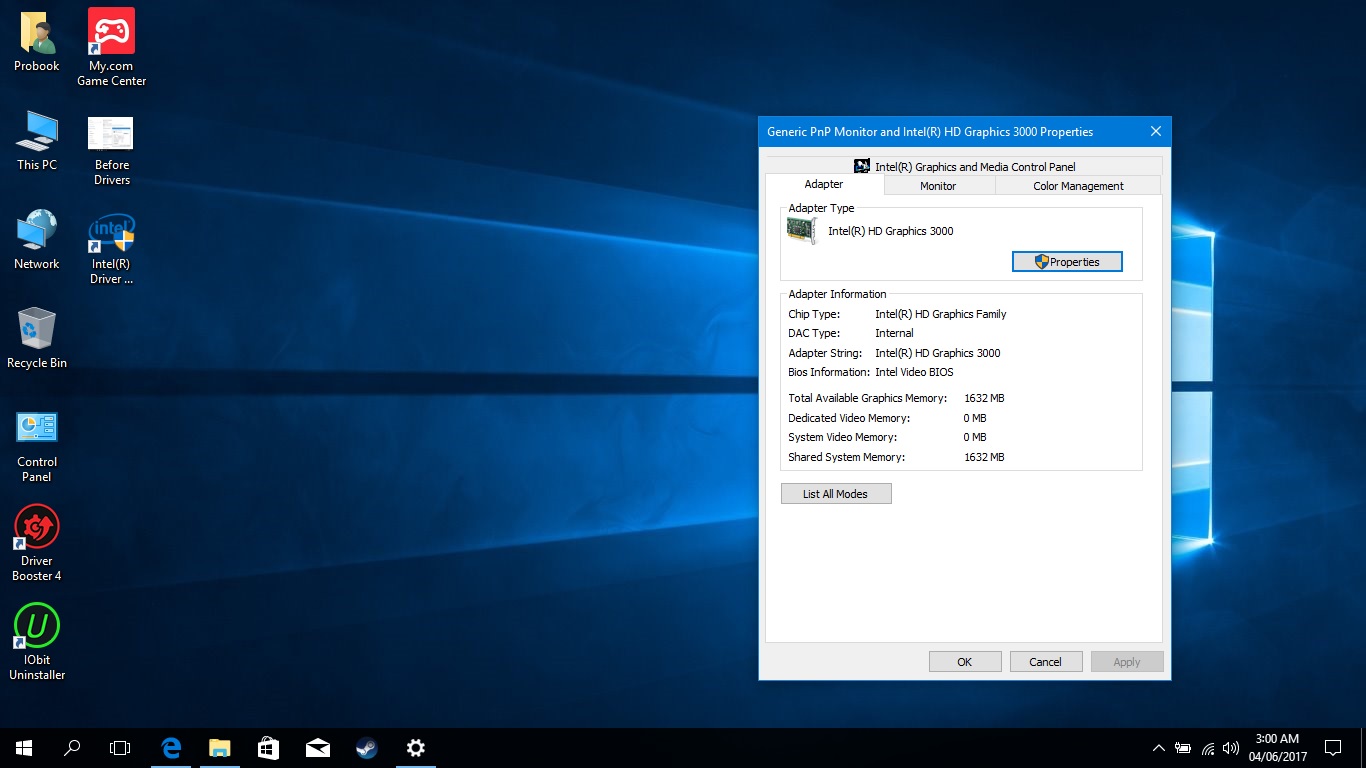Click the DAC Type value Internal
This screenshot has height=768, width=1366.
click(x=895, y=333)
